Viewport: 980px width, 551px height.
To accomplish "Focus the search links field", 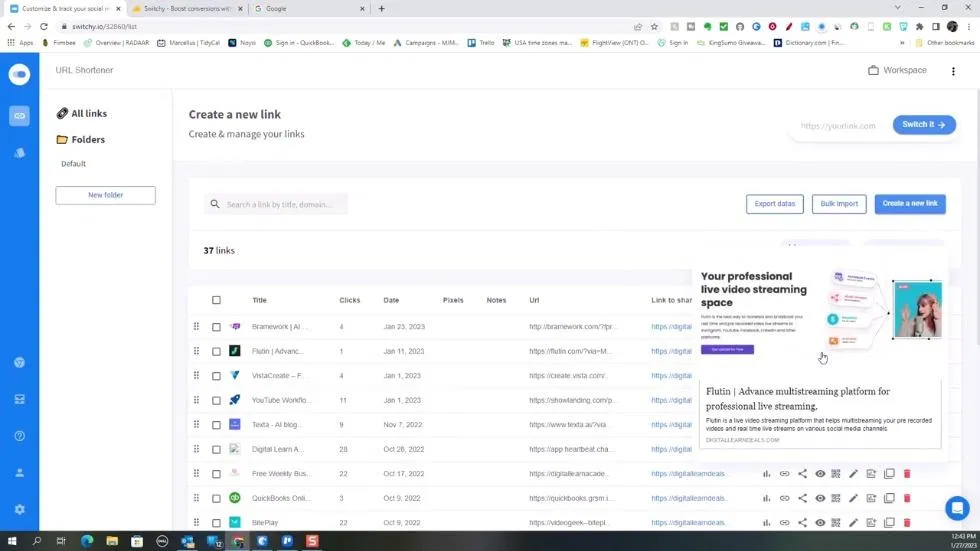I will click(x=276, y=204).
